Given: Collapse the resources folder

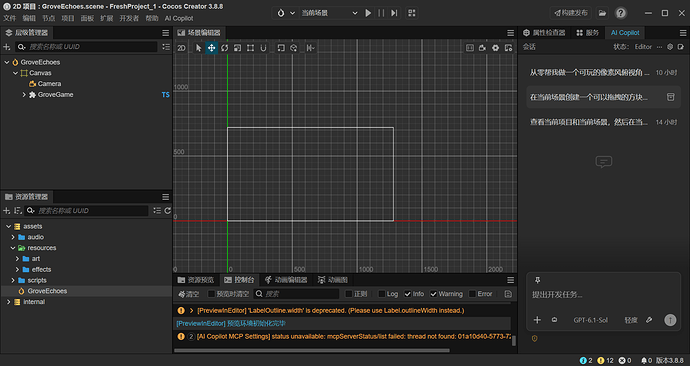Looking at the screenshot, I should [x=13, y=248].
